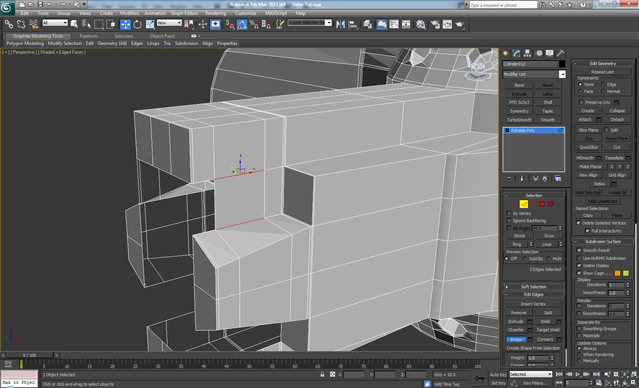Click the Bind to Space Warp icon
Viewport: 639px width, 388px height.
click(x=33, y=24)
